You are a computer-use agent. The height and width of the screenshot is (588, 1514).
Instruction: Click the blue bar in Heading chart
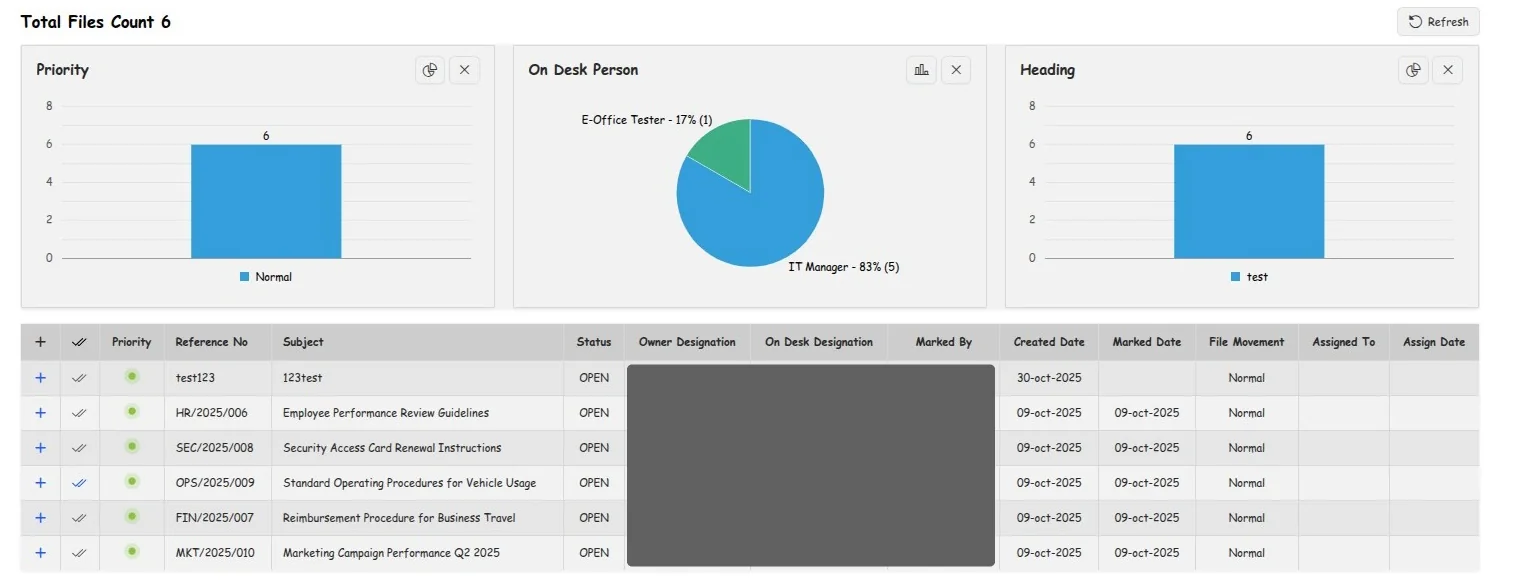click(1249, 201)
